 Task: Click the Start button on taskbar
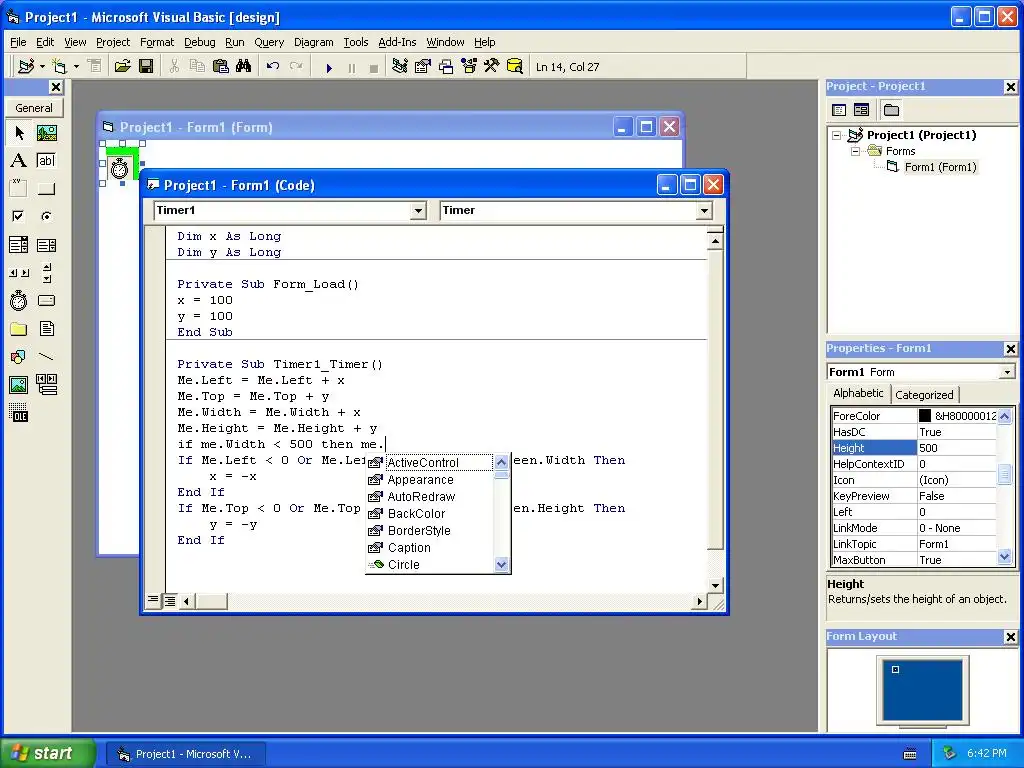tap(48, 753)
